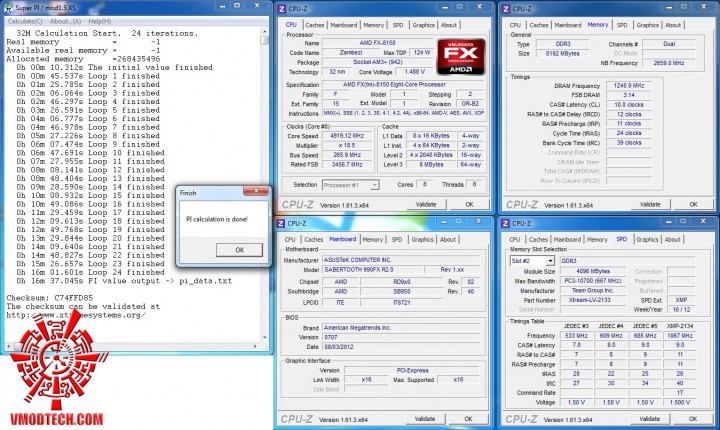Click the Link Width x16 field
The height and width of the screenshot is (430, 720).
point(366,380)
